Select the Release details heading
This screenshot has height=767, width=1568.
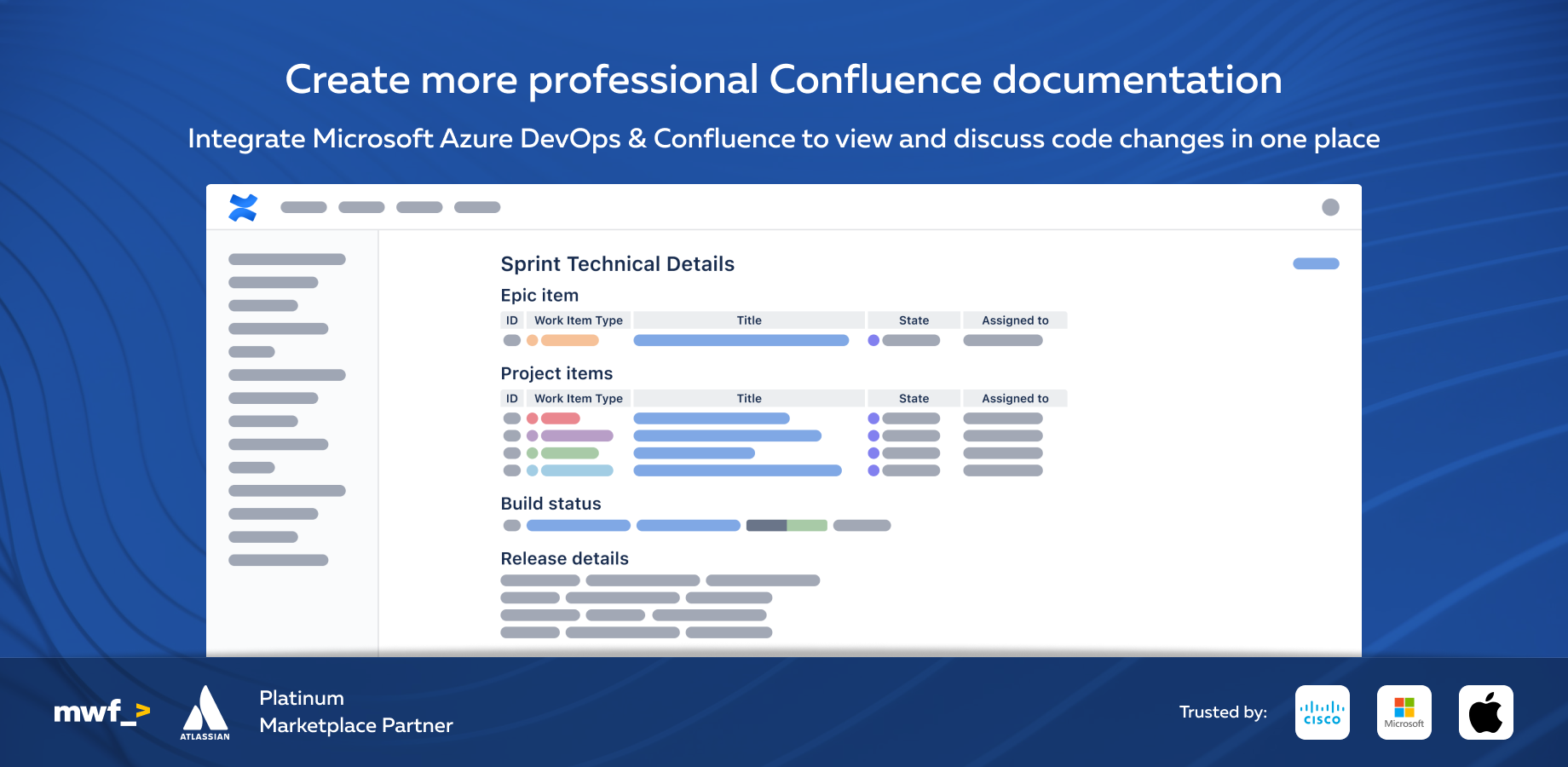tap(564, 558)
